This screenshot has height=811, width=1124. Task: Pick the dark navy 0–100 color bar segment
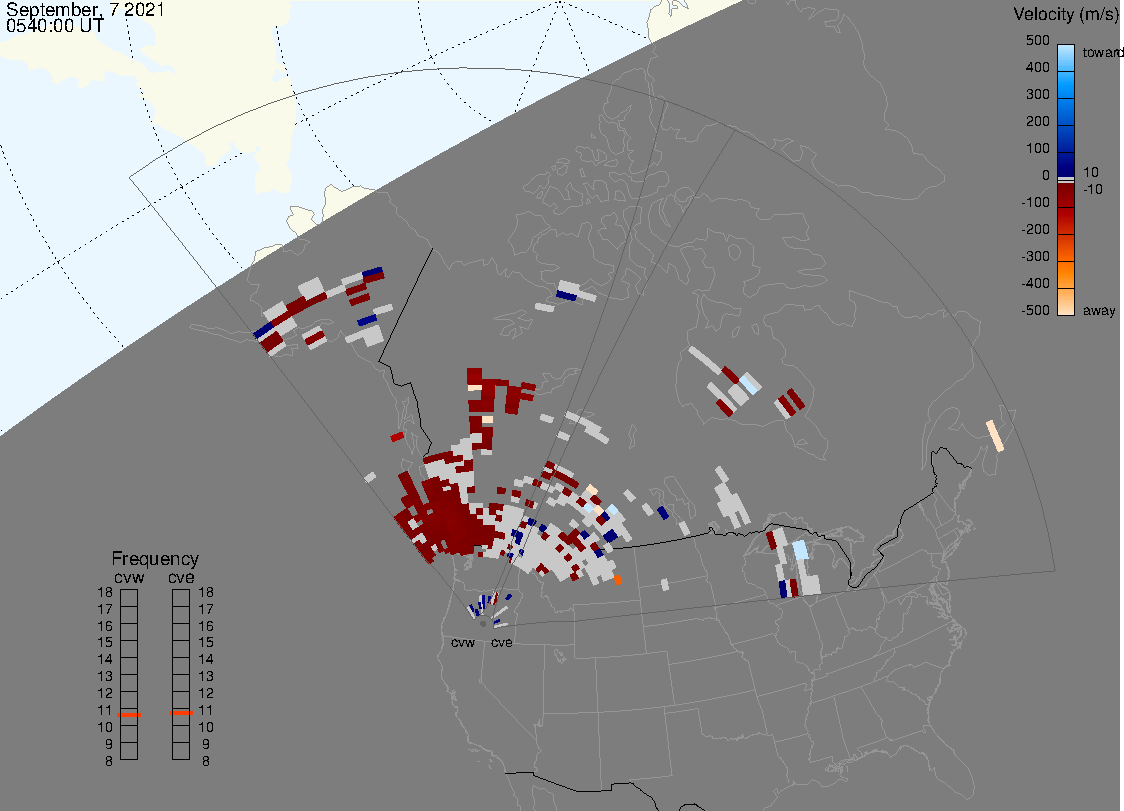point(1066,163)
